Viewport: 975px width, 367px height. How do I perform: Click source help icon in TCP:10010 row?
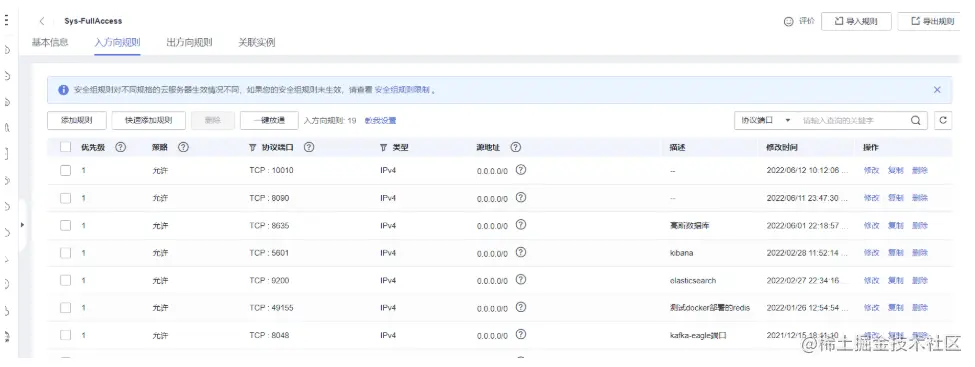click(x=521, y=169)
